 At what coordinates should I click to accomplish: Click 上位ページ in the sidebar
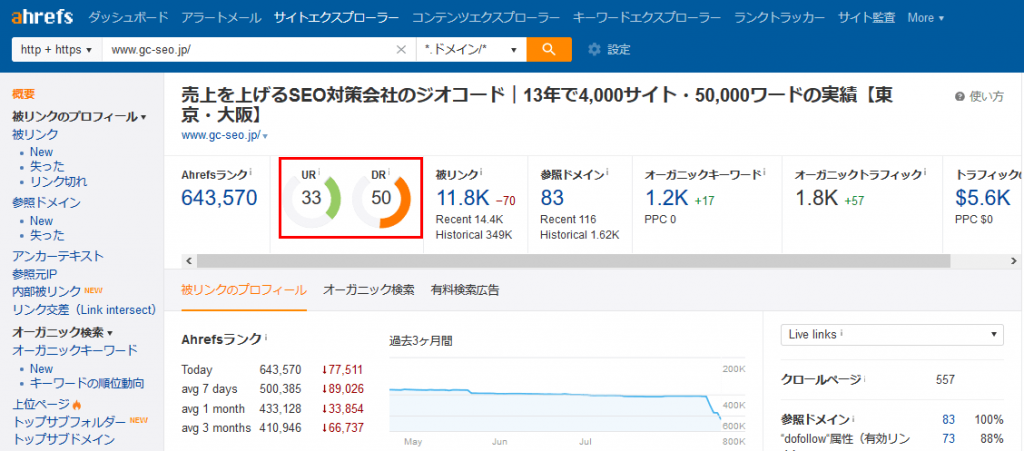coord(40,404)
